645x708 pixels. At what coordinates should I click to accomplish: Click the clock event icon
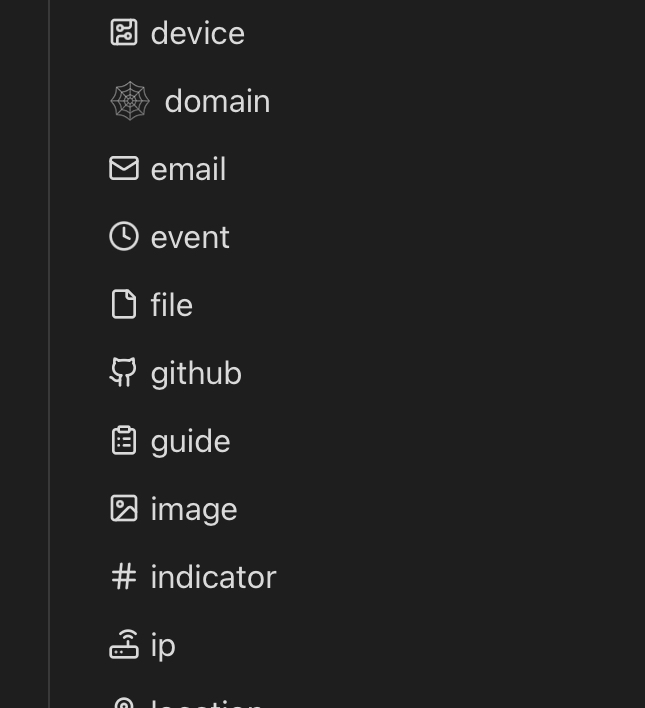click(124, 236)
